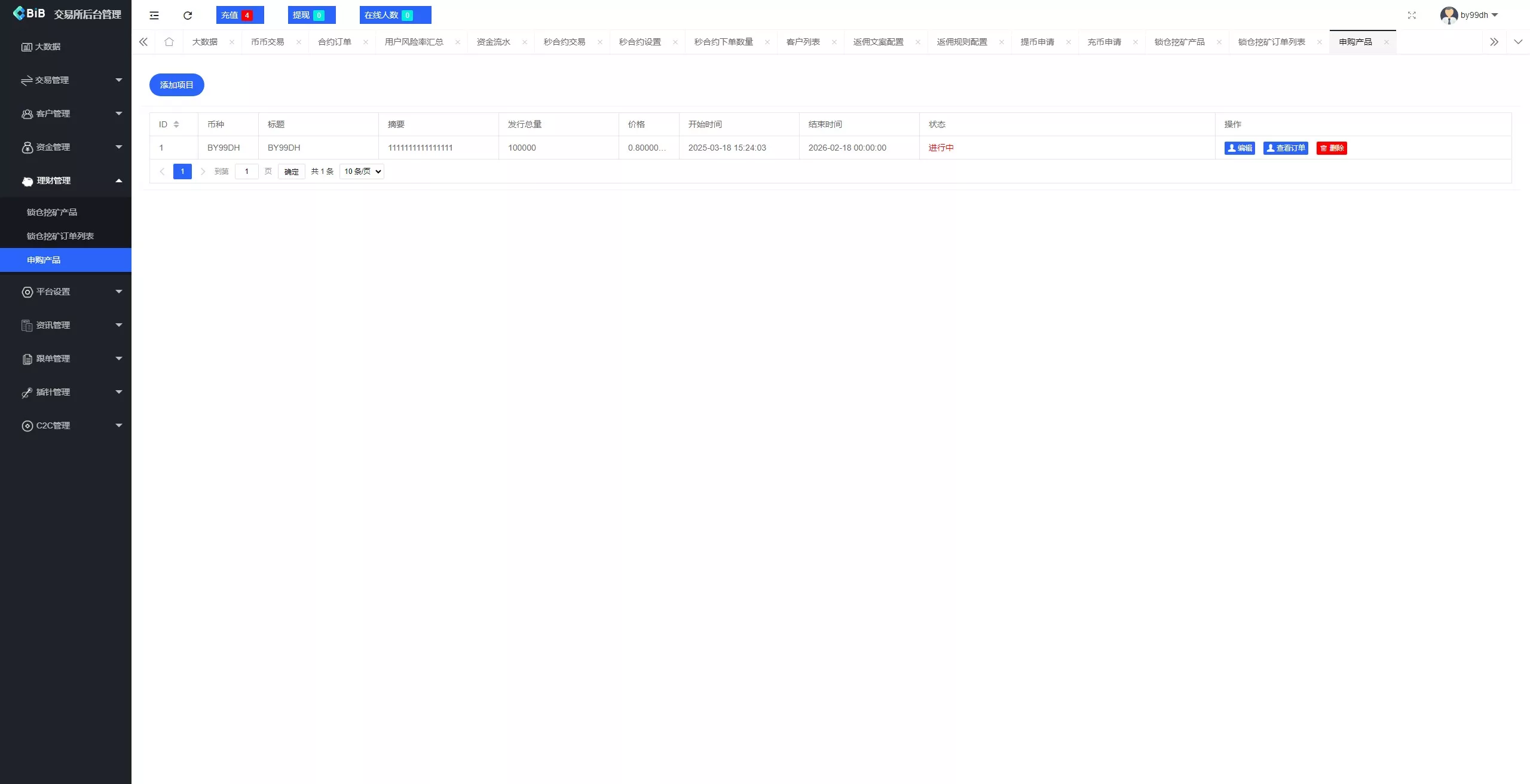Select the 插针管理 sidebar icon
Viewport: 1530px width, 784px height.
26,392
